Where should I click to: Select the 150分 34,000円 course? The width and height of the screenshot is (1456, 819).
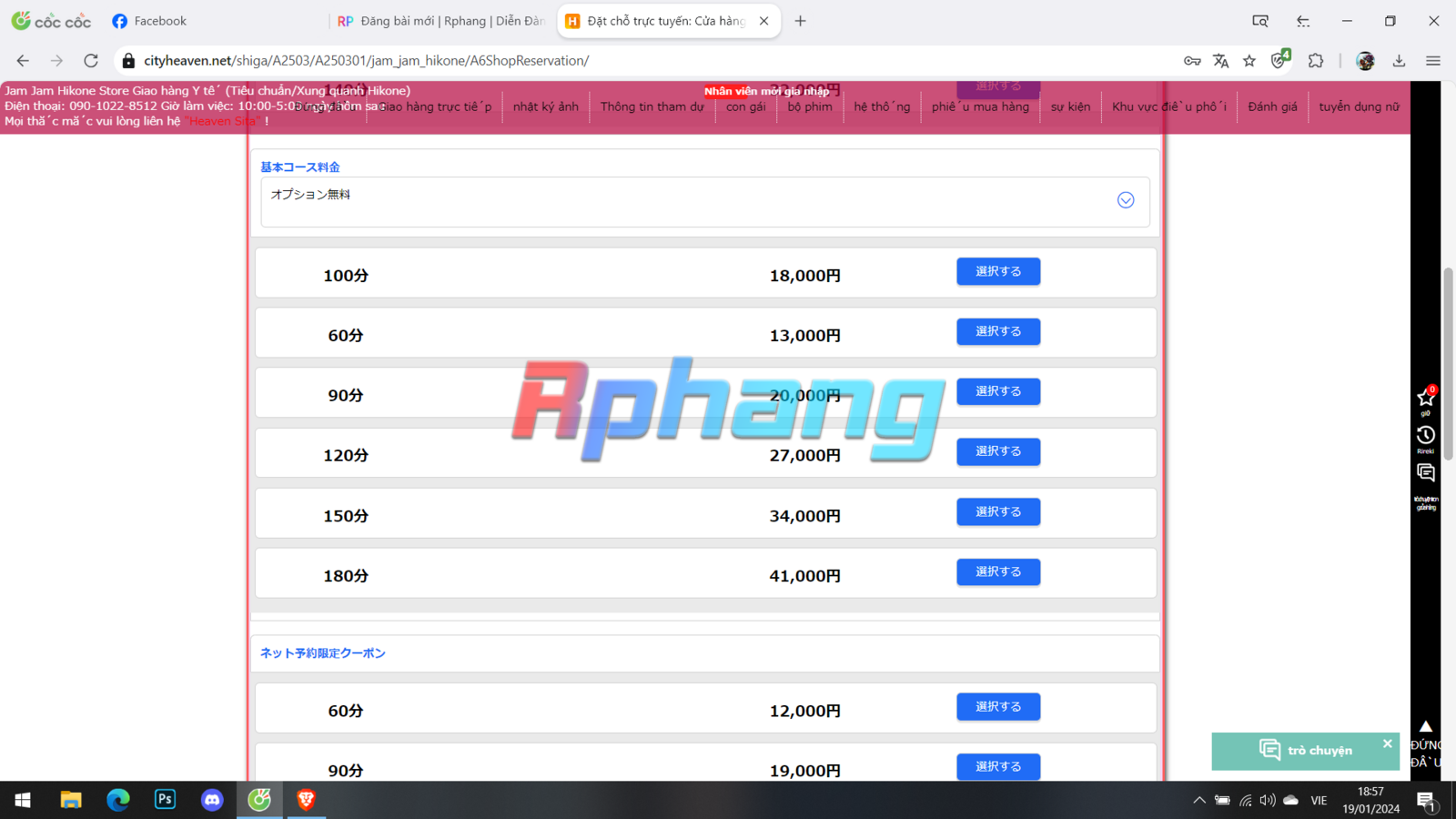[998, 511]
